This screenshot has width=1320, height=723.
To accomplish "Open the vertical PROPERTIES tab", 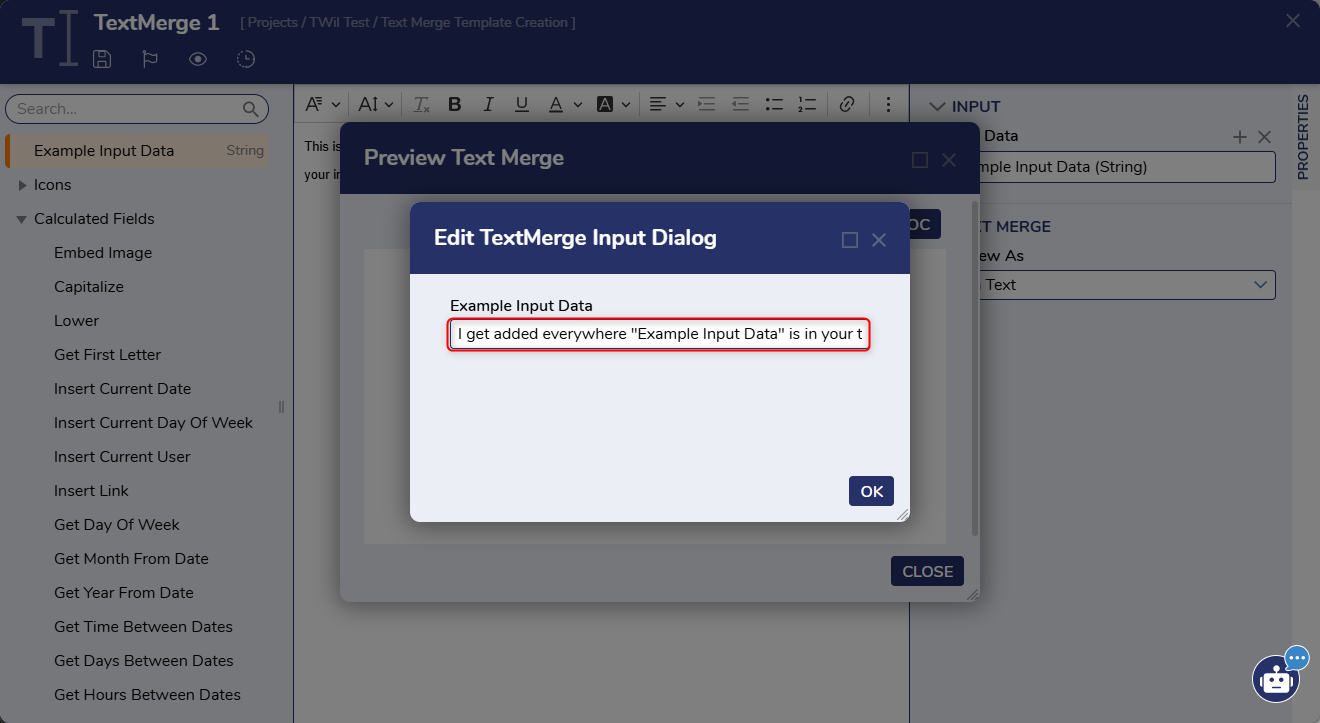I will pyautogui.click(x=1302, y=137).
